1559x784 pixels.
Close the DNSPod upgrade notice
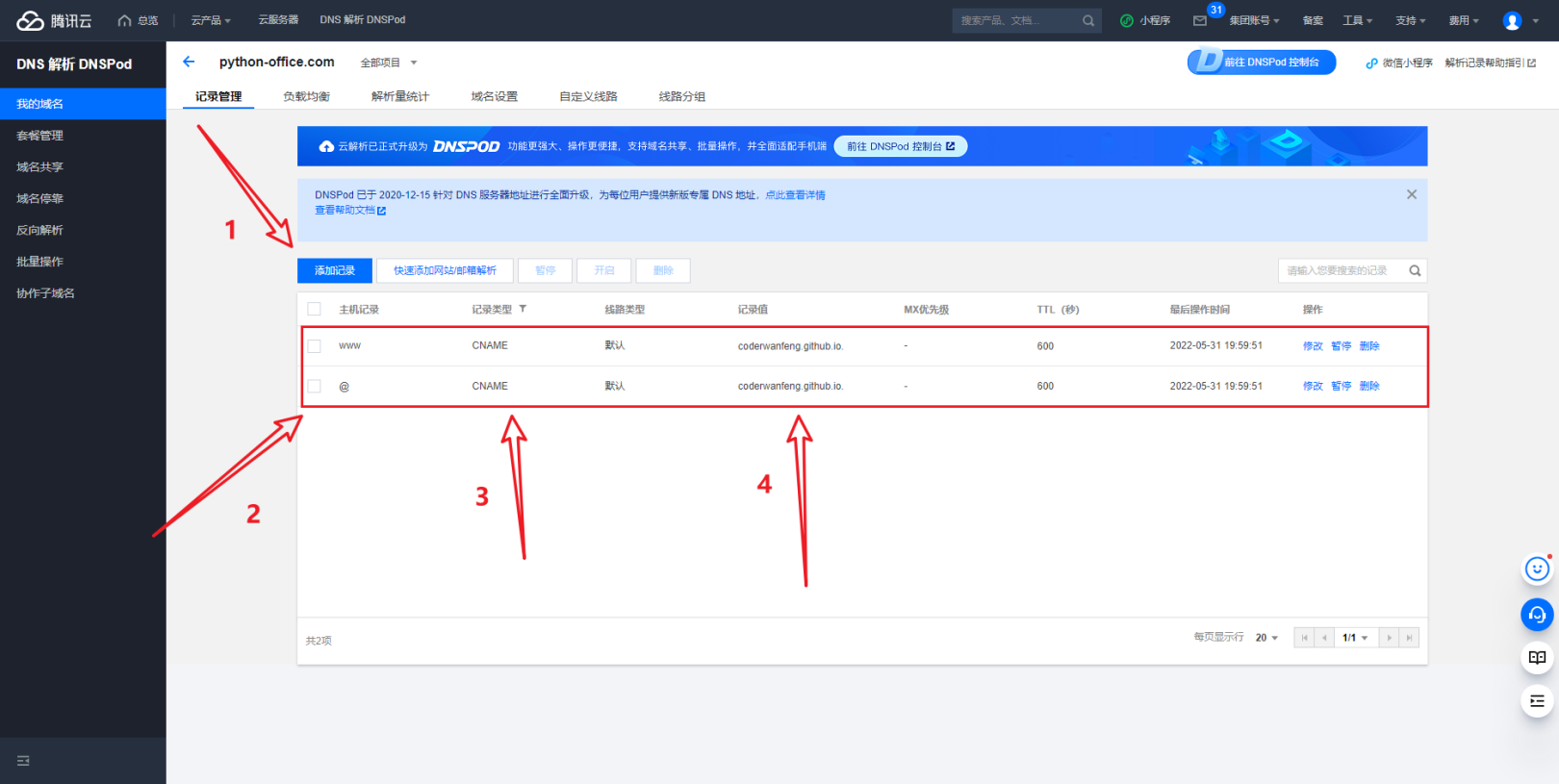(x=1412, y=194)
